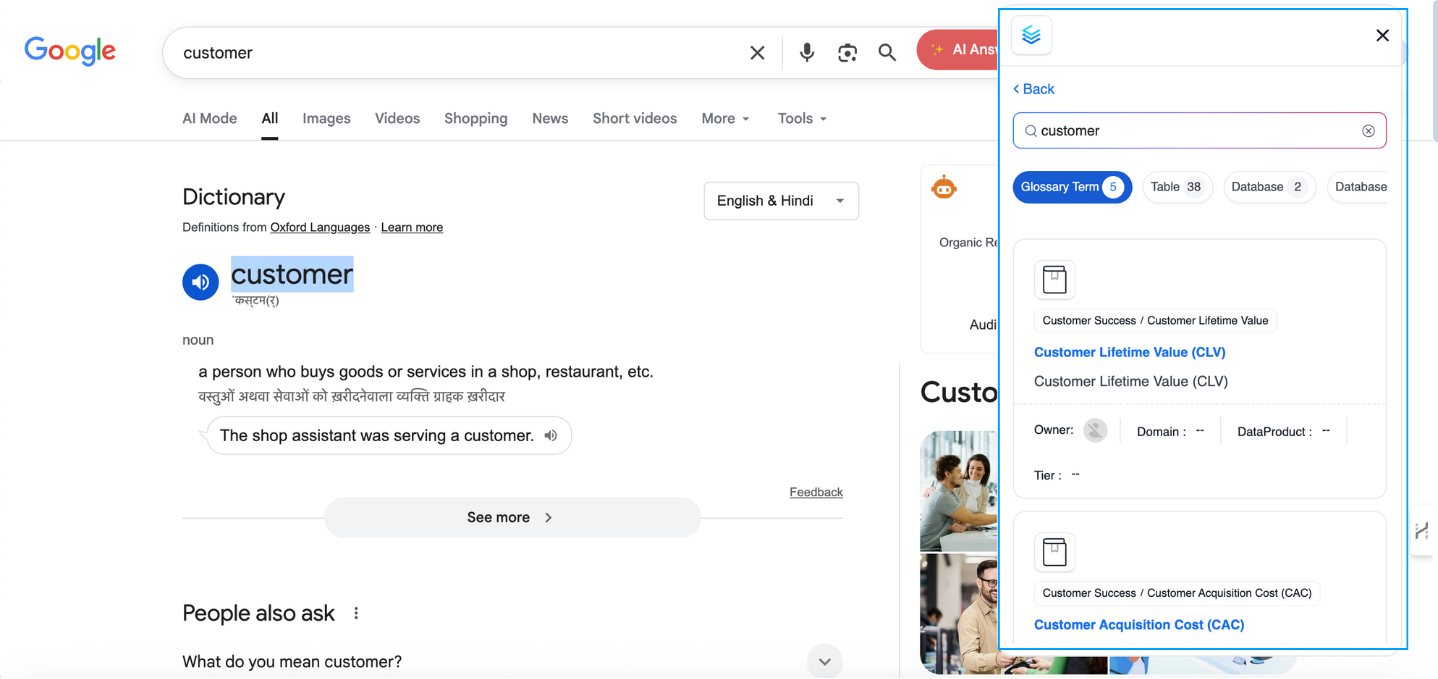Image resolution: width=1438 pixels, height=679 pixels.
Task: Play audio for the example sentence
Action: point(550,435)
